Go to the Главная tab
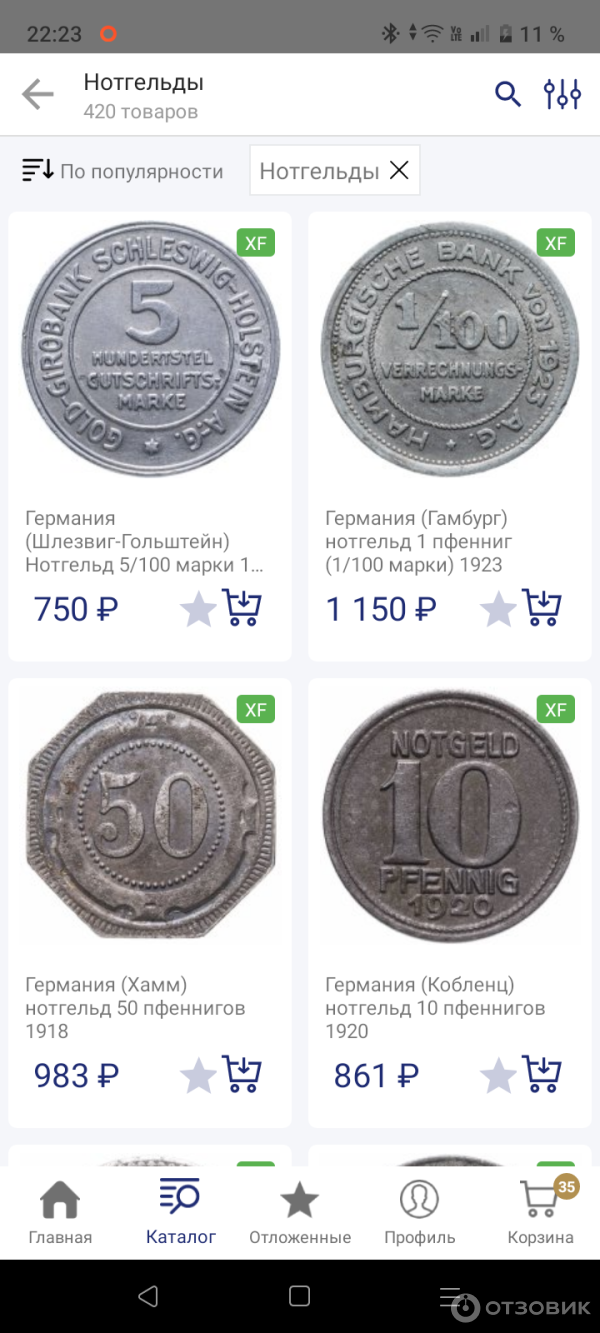The width and height of the screenshot is (600, 1333). (x=60, y=1212)
